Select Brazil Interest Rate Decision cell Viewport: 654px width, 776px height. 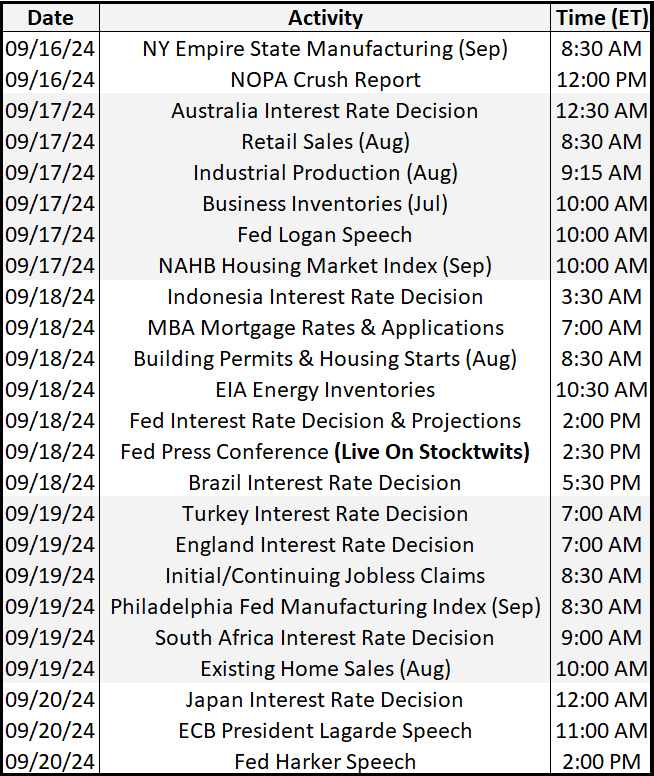pos(325,483)
